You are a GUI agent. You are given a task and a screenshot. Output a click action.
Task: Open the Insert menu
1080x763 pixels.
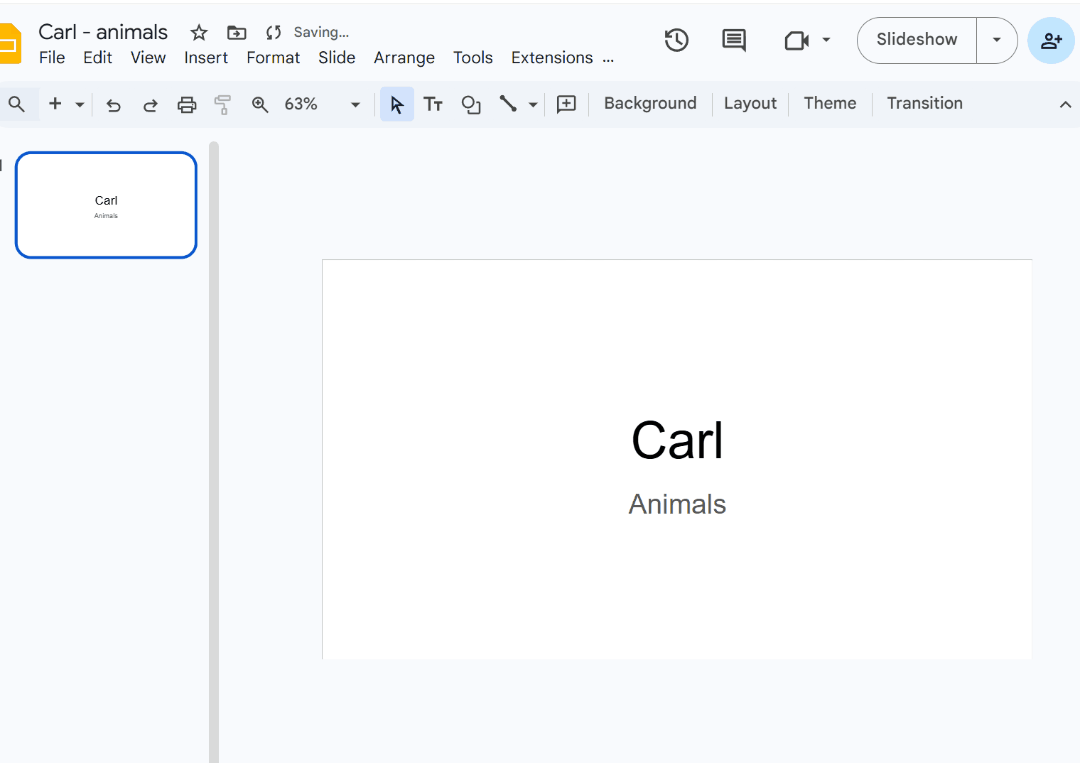click(x=206, y=58)
